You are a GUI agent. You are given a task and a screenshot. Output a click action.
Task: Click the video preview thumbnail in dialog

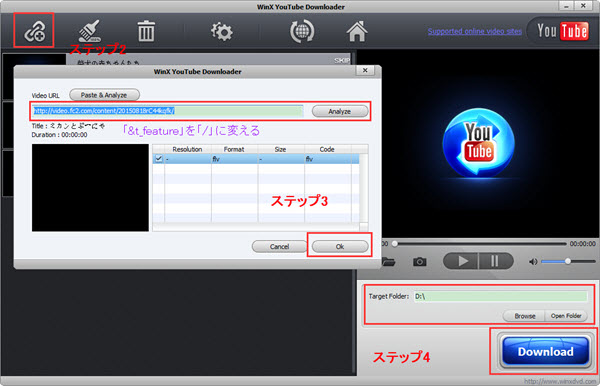pyautogui.click(x=90, y=187)
